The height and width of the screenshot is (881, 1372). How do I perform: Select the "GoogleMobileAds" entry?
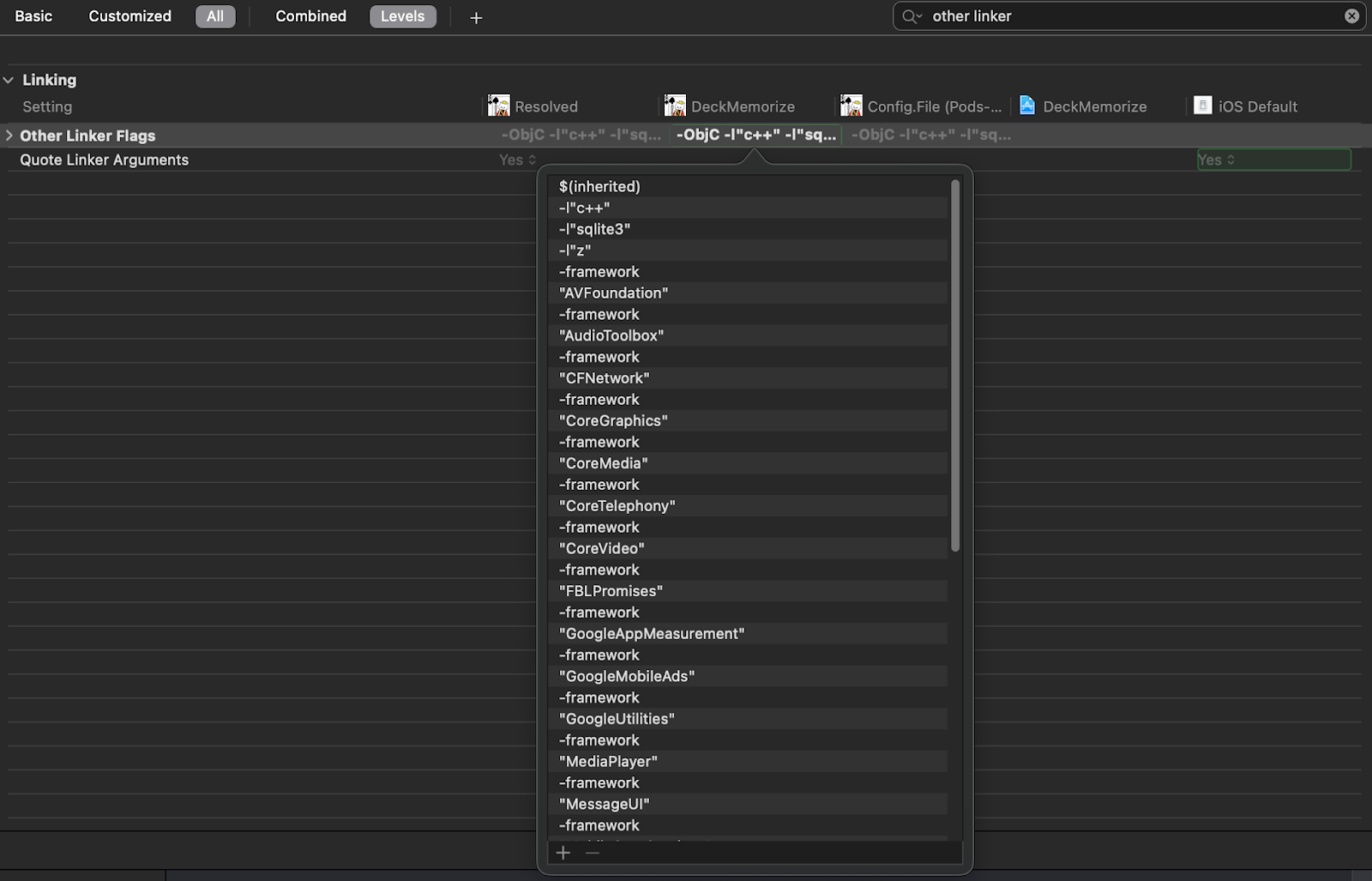point(748,676)
